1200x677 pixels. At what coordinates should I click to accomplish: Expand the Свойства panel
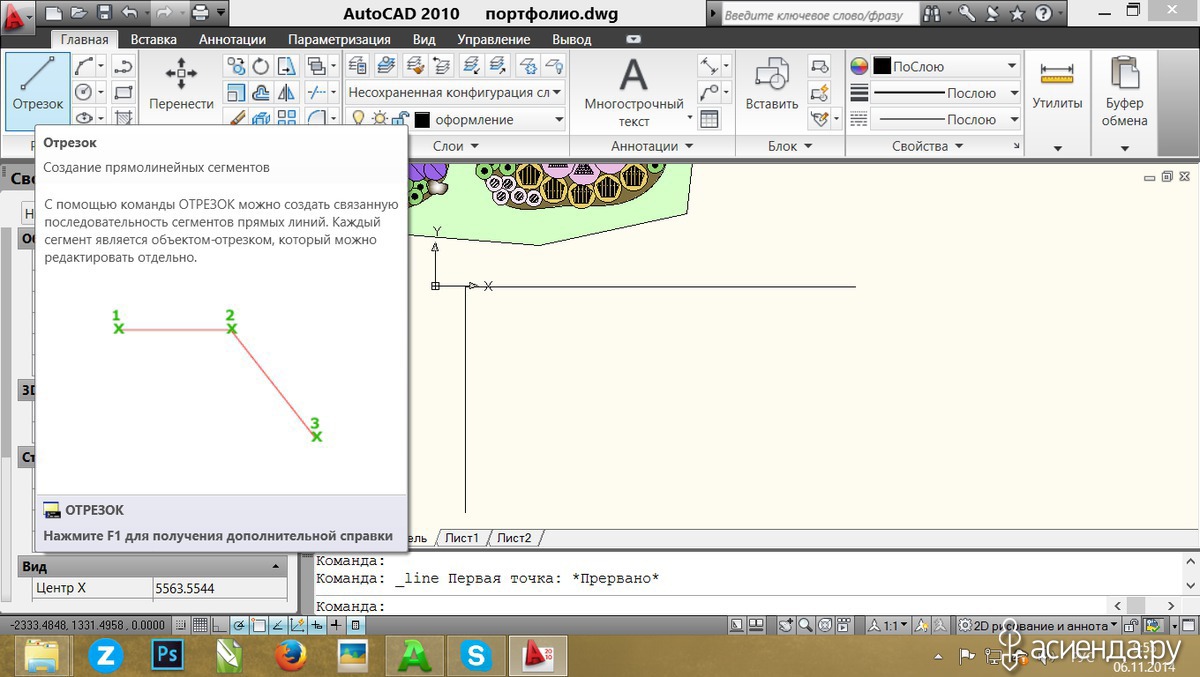[927, 146]
